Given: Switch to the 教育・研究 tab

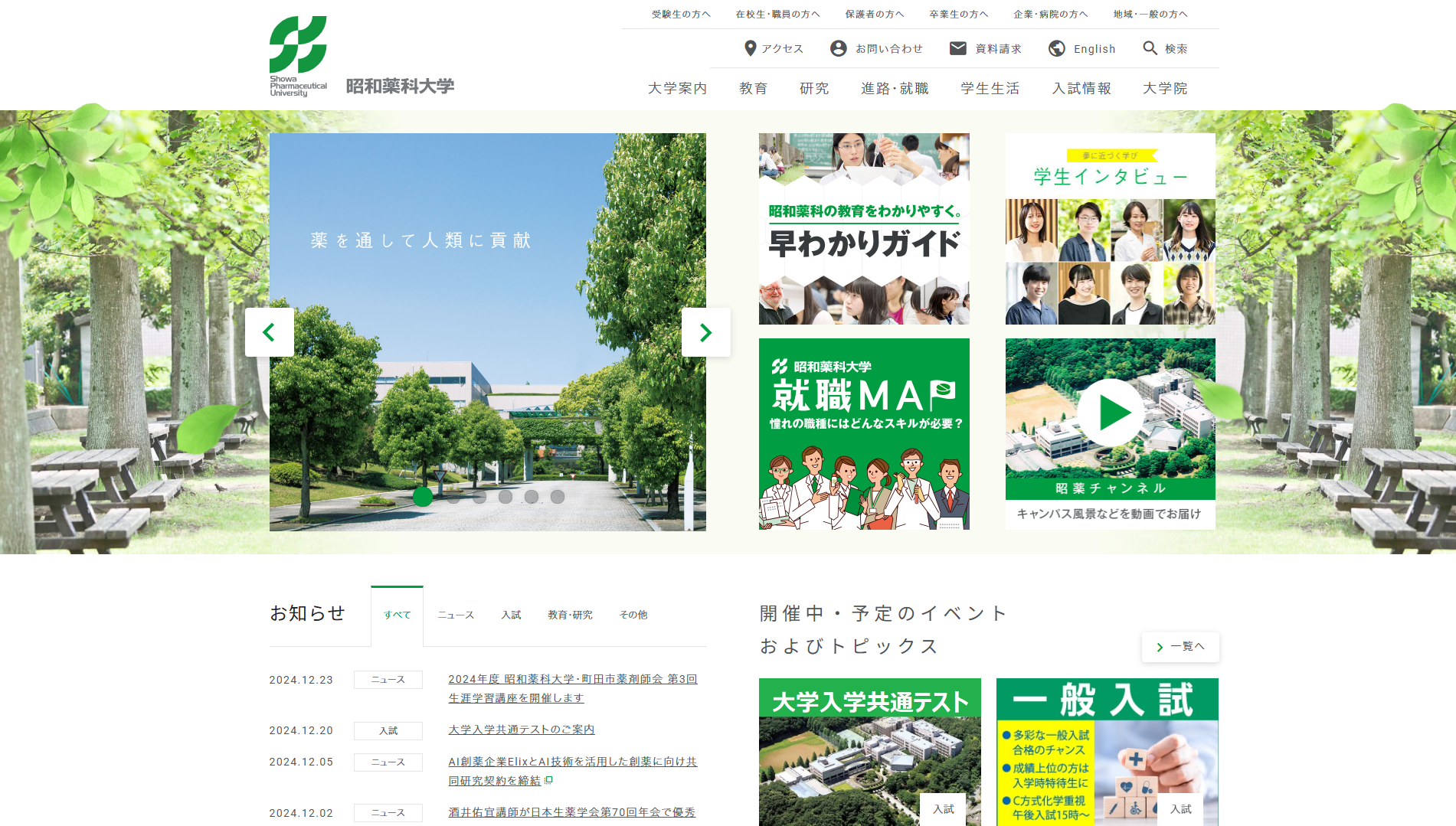Looking at the screenshot, I should pyautogui.click(x=570, y=615).
